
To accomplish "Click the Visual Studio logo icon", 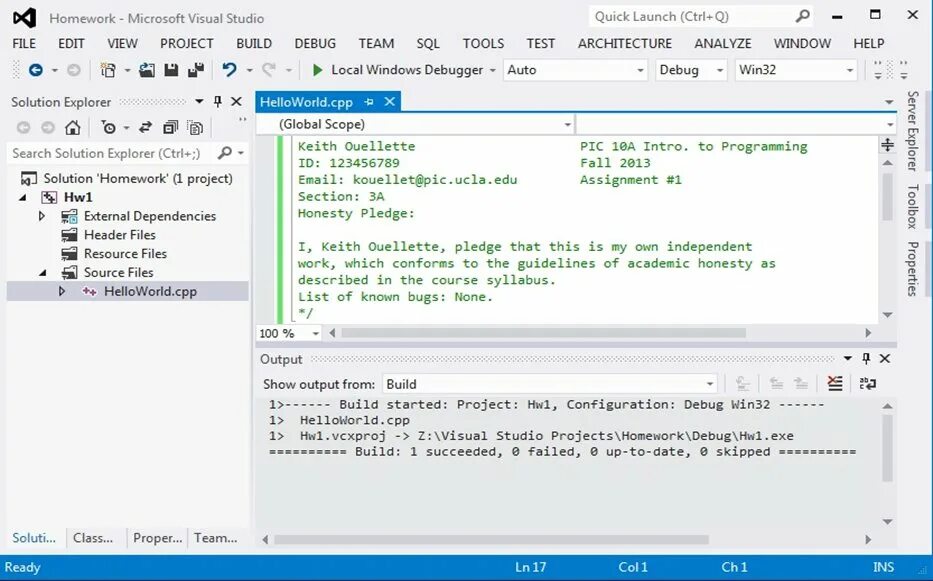I will [x=24, y=17].
